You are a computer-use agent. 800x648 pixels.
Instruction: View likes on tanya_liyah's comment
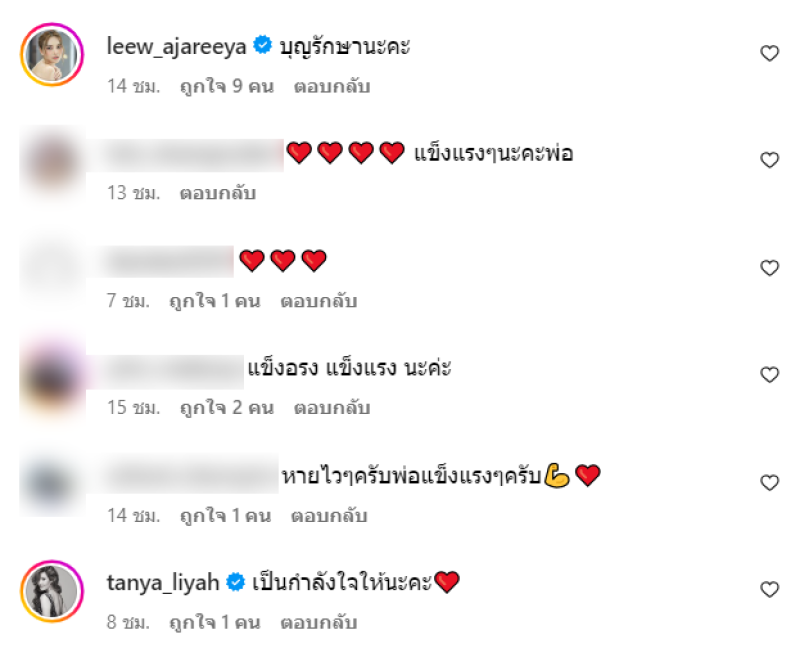[x=215, y=622]
